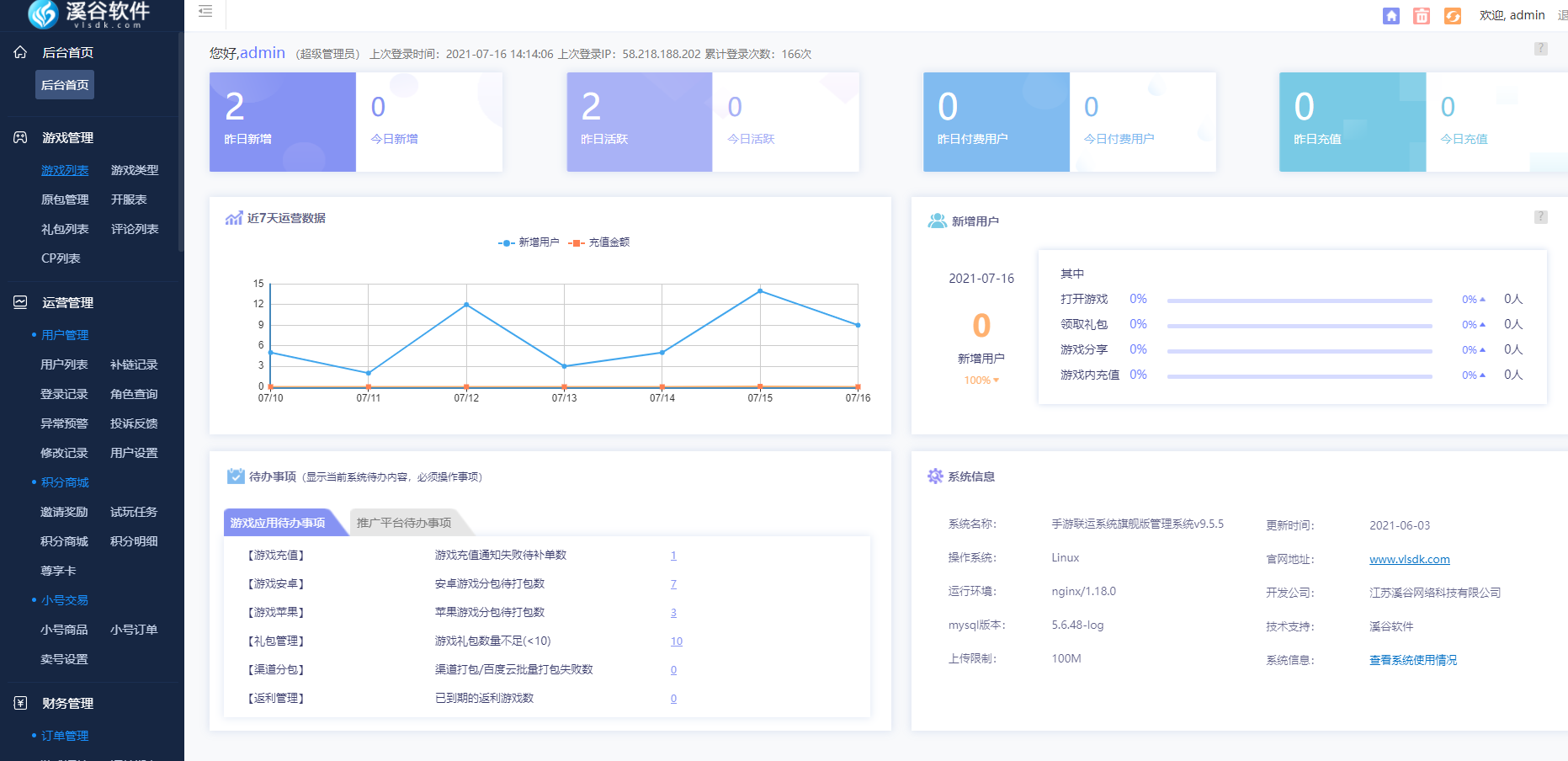Viewport: 1568px width, 761px height.
Task: Click the 溪谷软件 logo
Action: click(89, 14)
